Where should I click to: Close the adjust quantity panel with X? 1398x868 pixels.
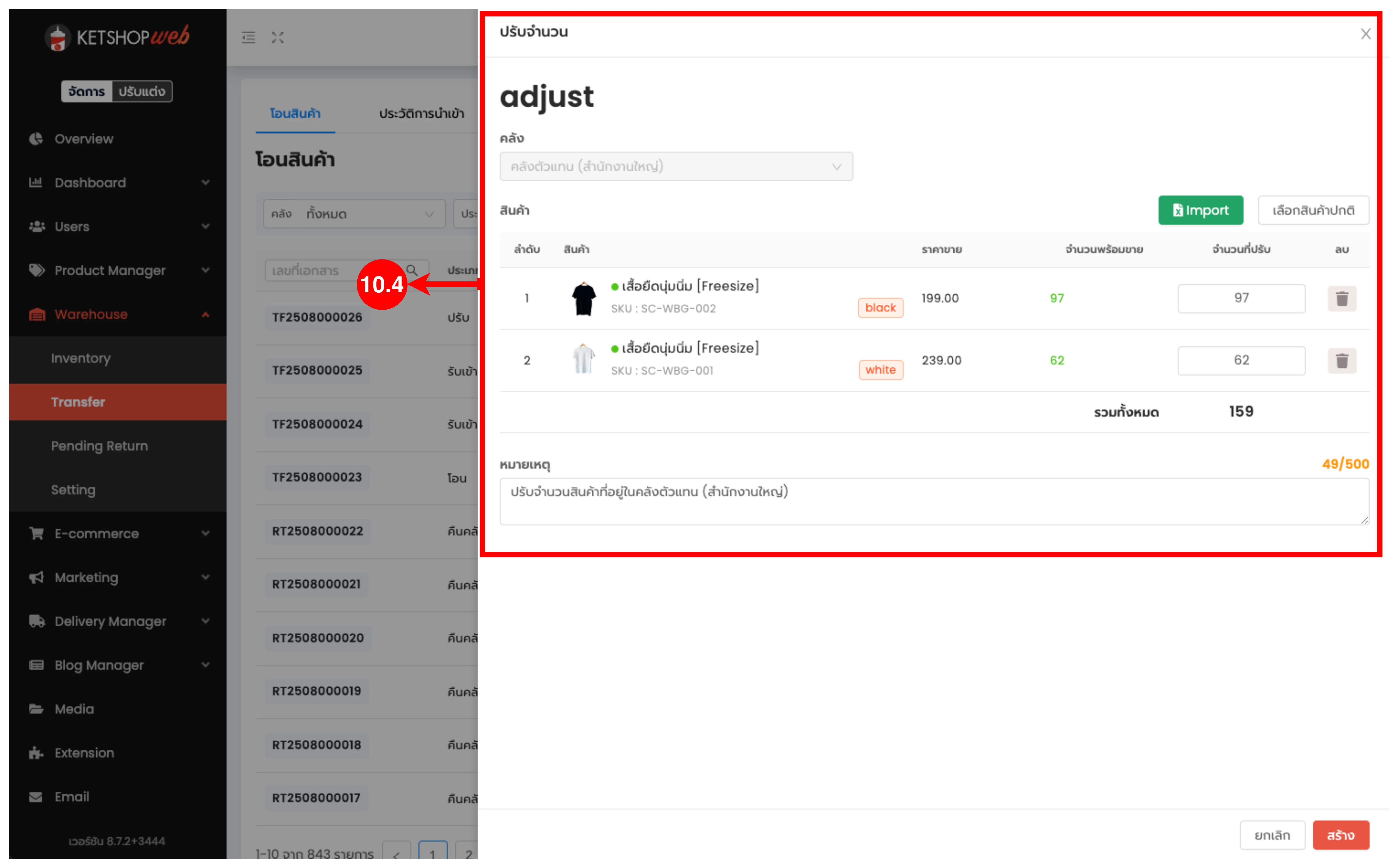click(1365, 34)
